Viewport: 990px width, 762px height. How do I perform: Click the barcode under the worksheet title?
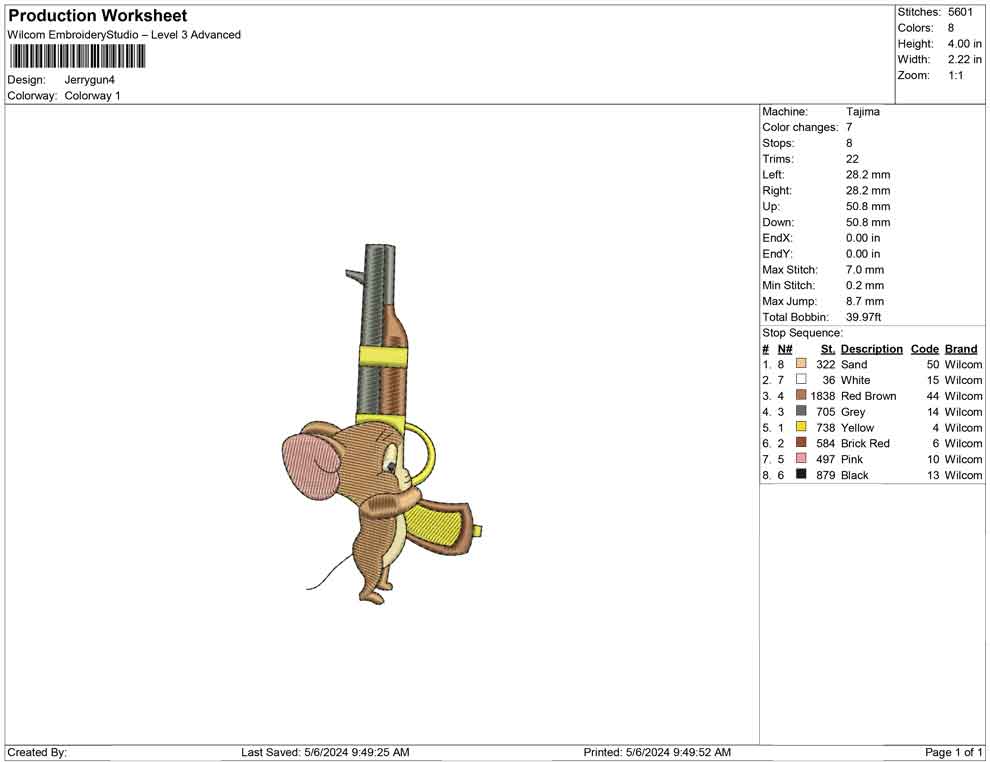(x=78, y=57)
